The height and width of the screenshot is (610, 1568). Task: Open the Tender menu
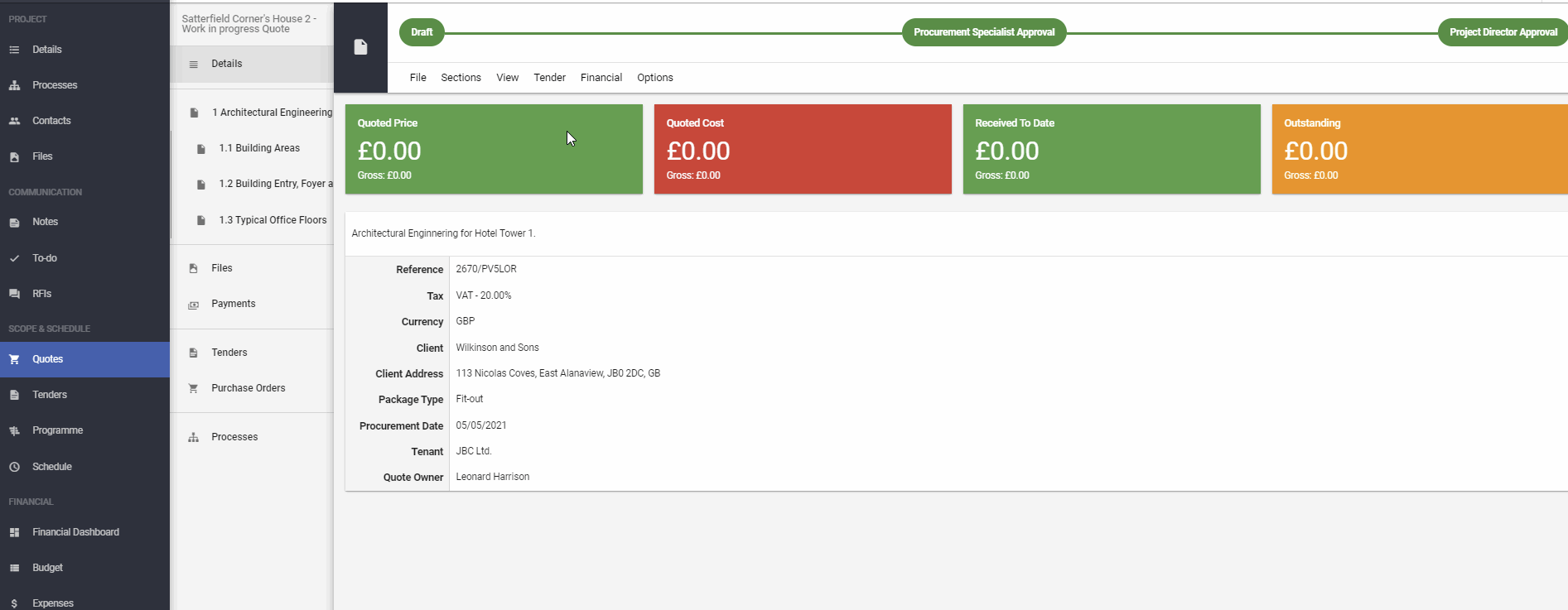[549, 78]
